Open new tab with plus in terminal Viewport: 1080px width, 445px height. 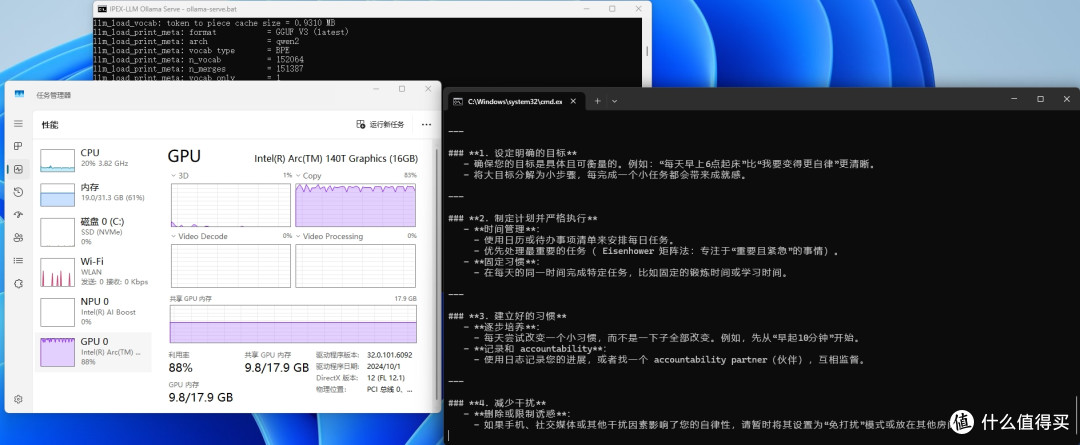[x=597, y=101]
